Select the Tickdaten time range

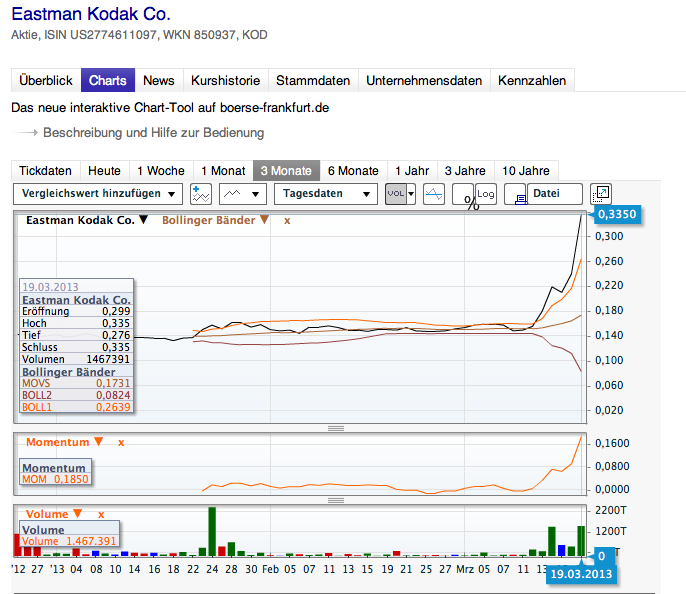point(46,171)
